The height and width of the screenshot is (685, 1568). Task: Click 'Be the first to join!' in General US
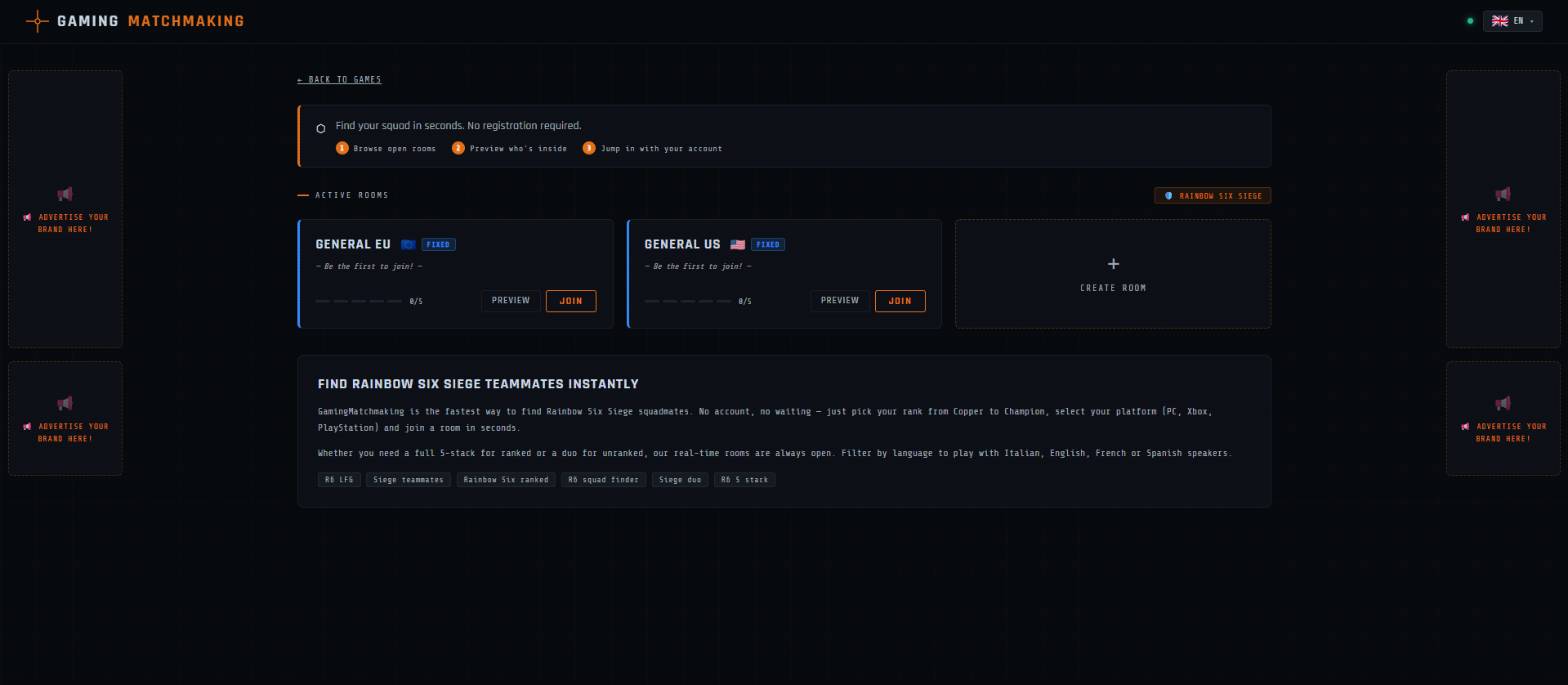[699, 266]
